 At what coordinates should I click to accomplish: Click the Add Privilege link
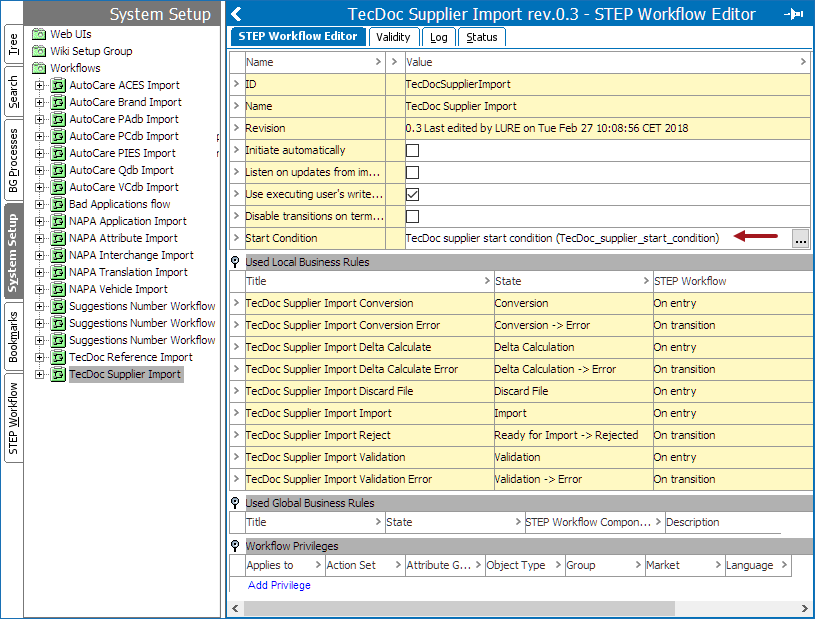click(279, 585)
